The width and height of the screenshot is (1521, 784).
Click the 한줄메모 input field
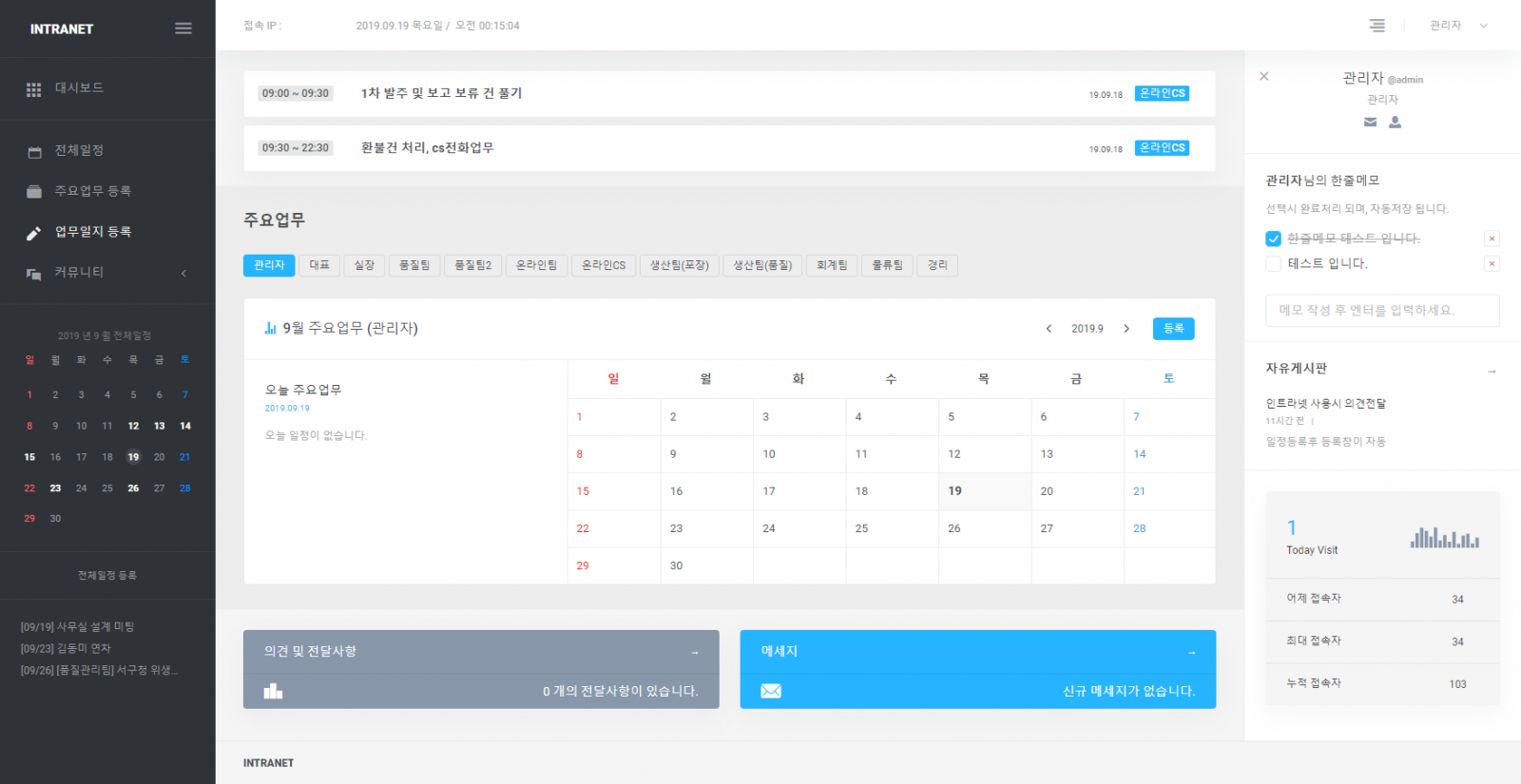pyautogui.click(x=1381, y=311)
